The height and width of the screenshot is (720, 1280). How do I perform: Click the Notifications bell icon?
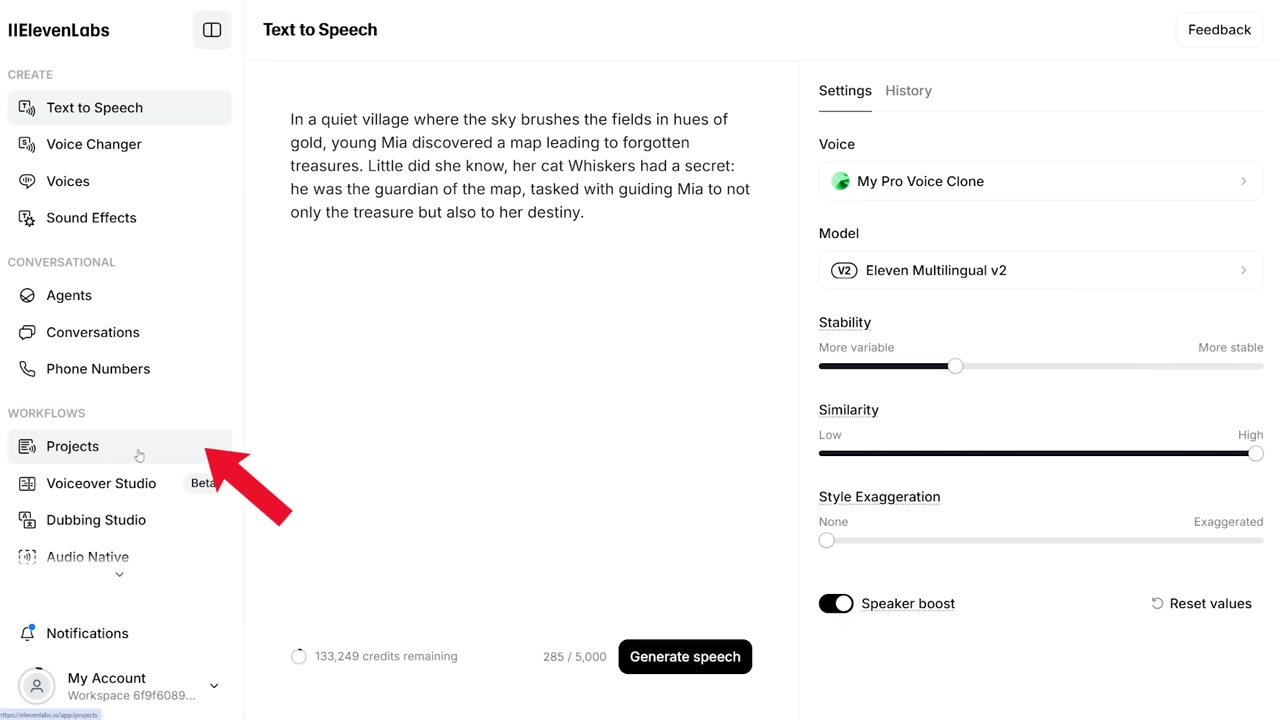click(x=27, y=633)
